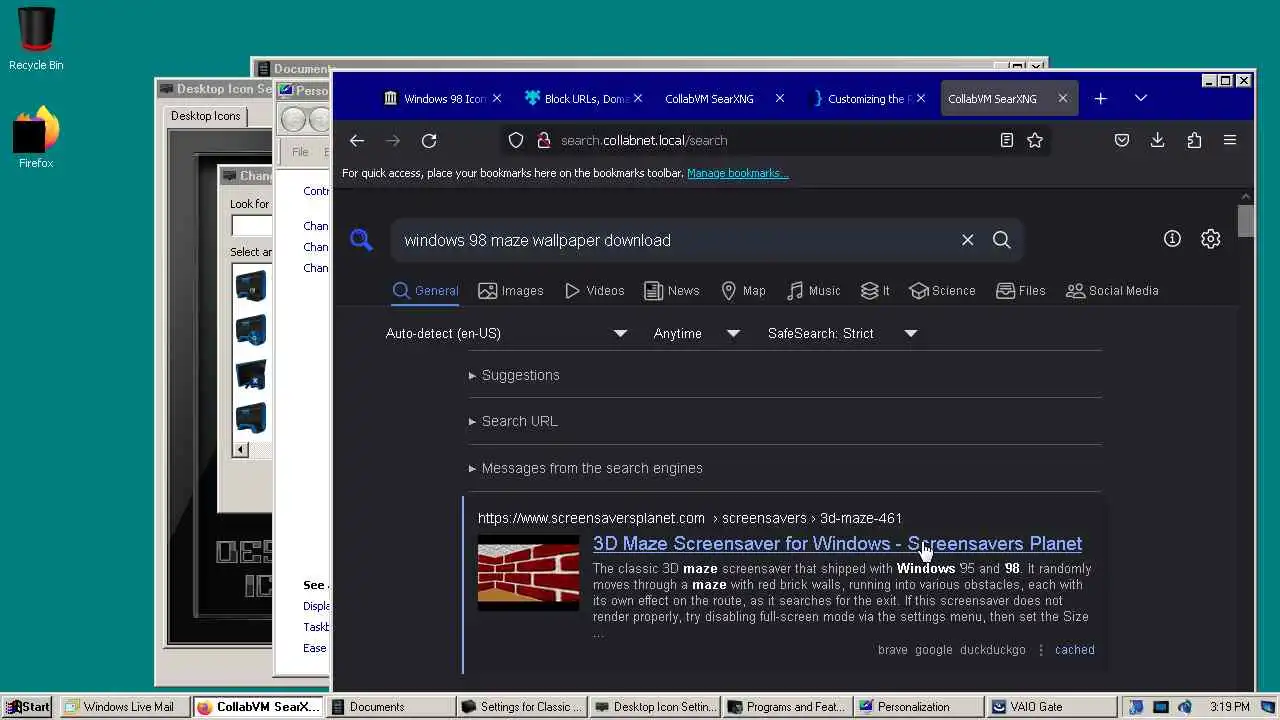Select the Files search category
Viewport: 1280px width, 720px height.
point(1021,291)
